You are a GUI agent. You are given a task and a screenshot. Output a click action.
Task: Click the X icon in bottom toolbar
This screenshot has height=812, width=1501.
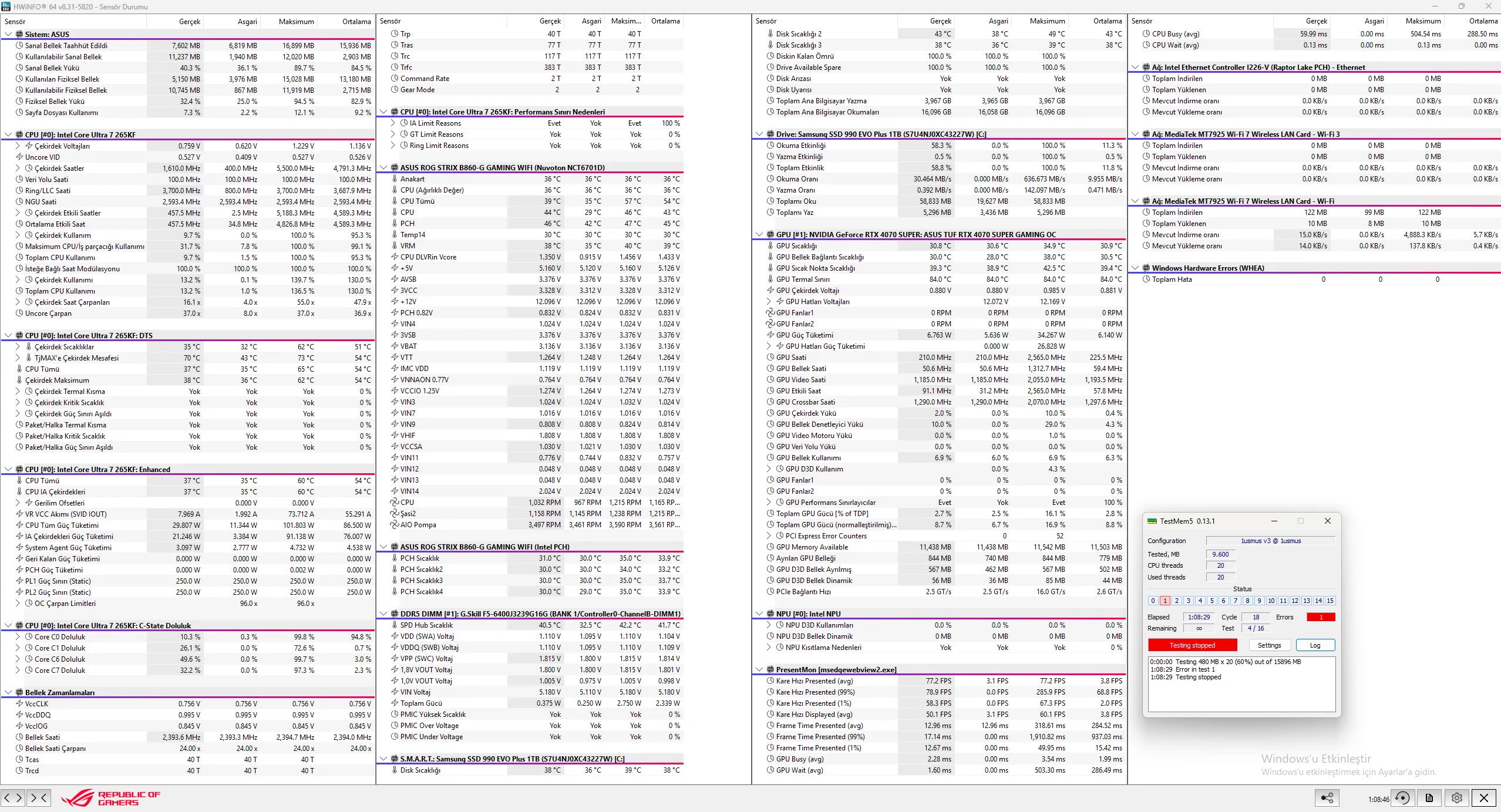1484,797
